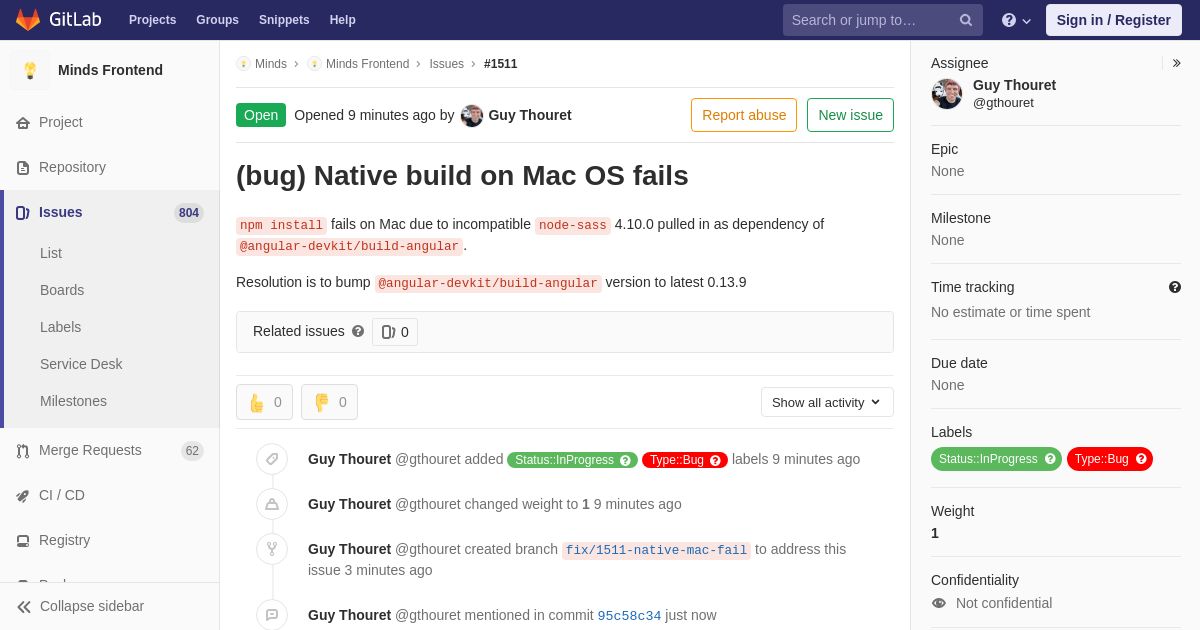This screenshot has width=1200, height=630.
Task: Click the Sign in / Register button
Action: (x=1113, y=20)
